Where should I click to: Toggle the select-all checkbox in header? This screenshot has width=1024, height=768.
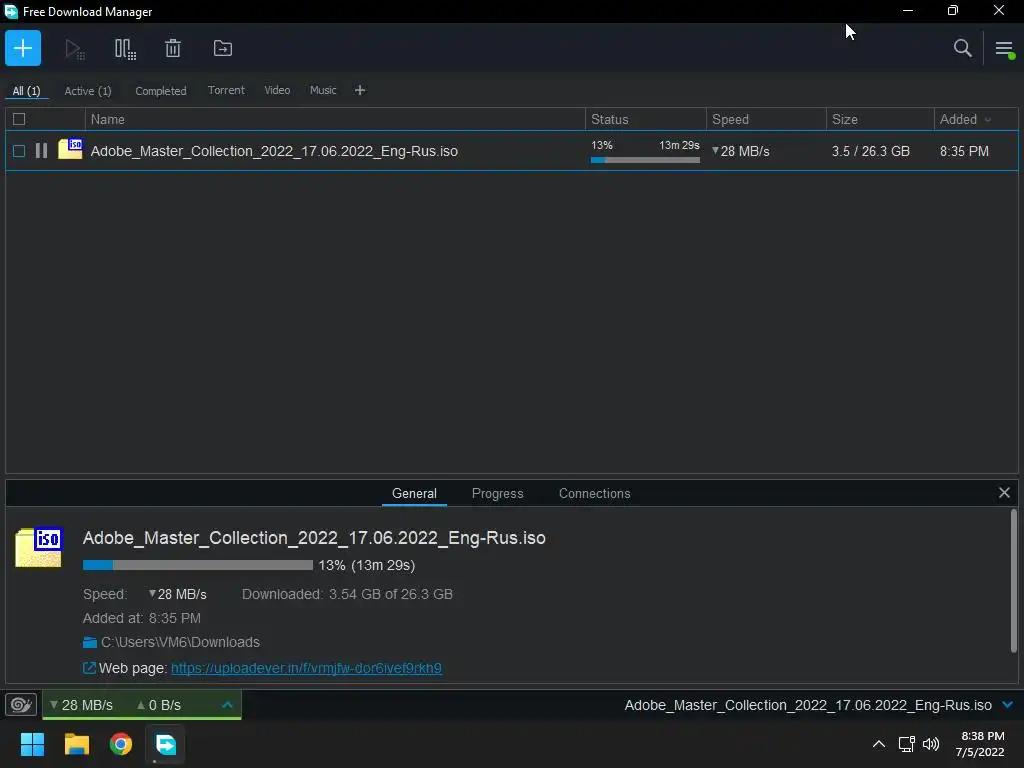pos(19,119)
